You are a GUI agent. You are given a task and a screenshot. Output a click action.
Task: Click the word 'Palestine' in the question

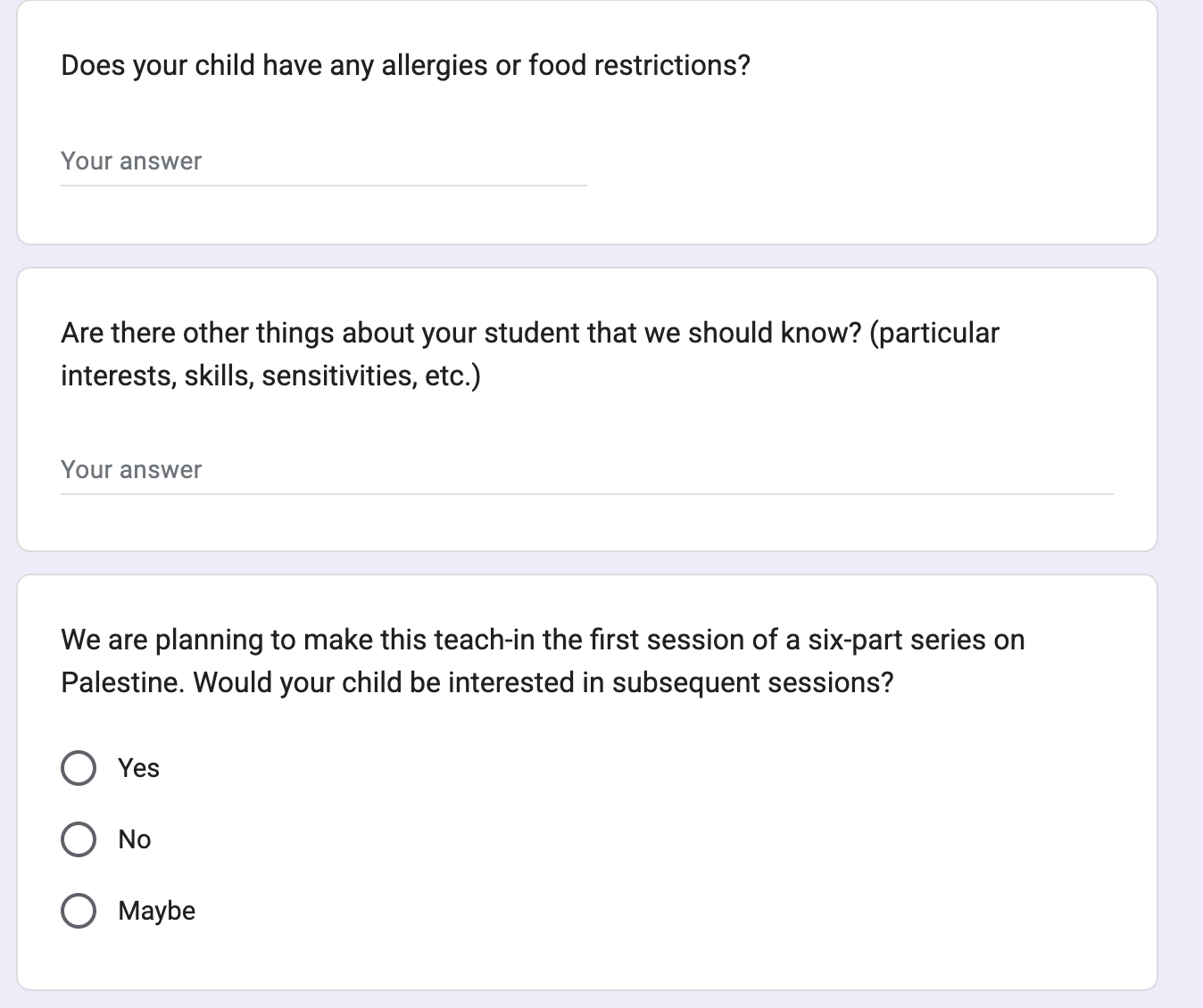coord(122,682)
